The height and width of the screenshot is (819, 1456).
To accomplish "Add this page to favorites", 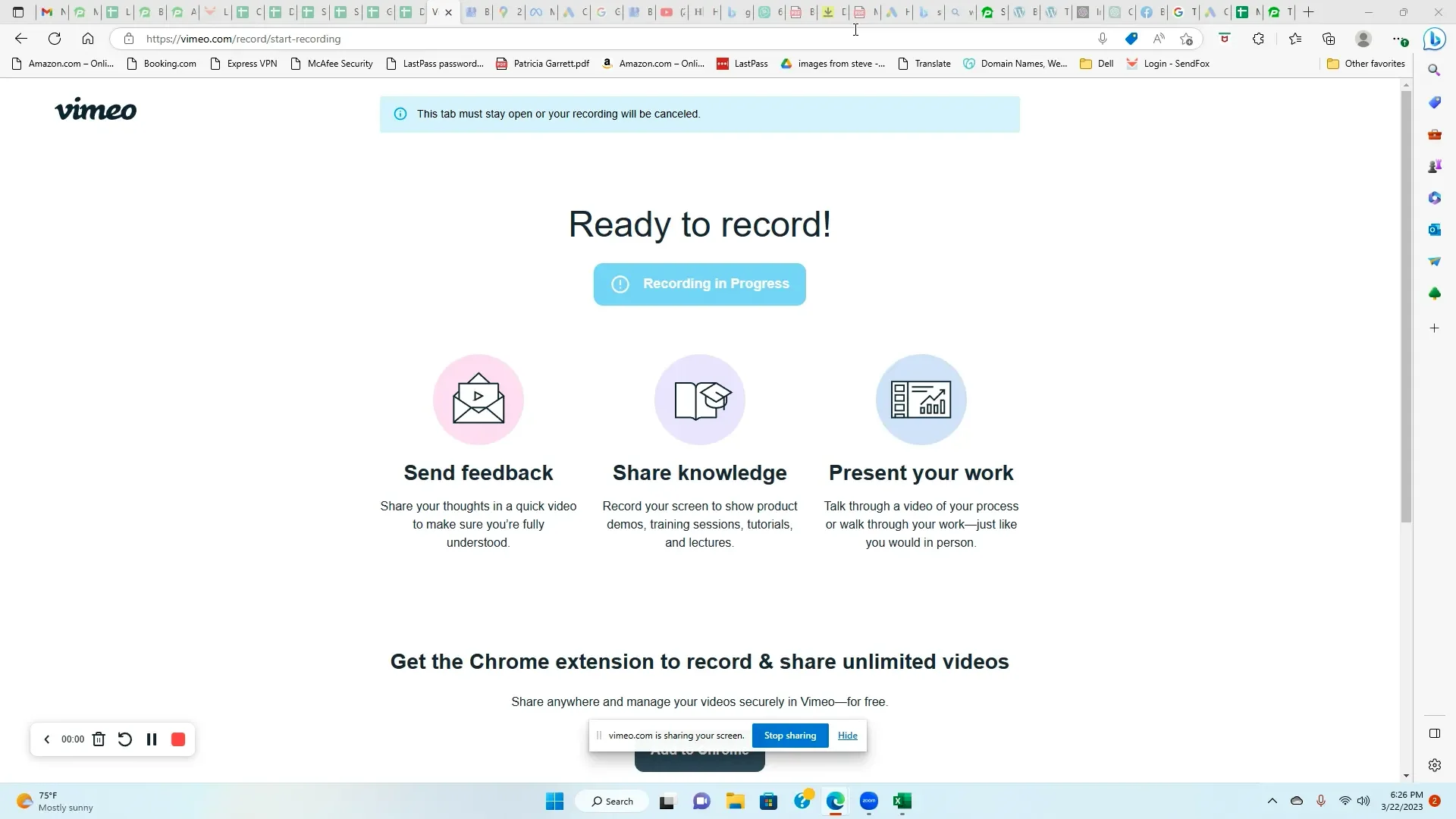I will click(1187, 39).
